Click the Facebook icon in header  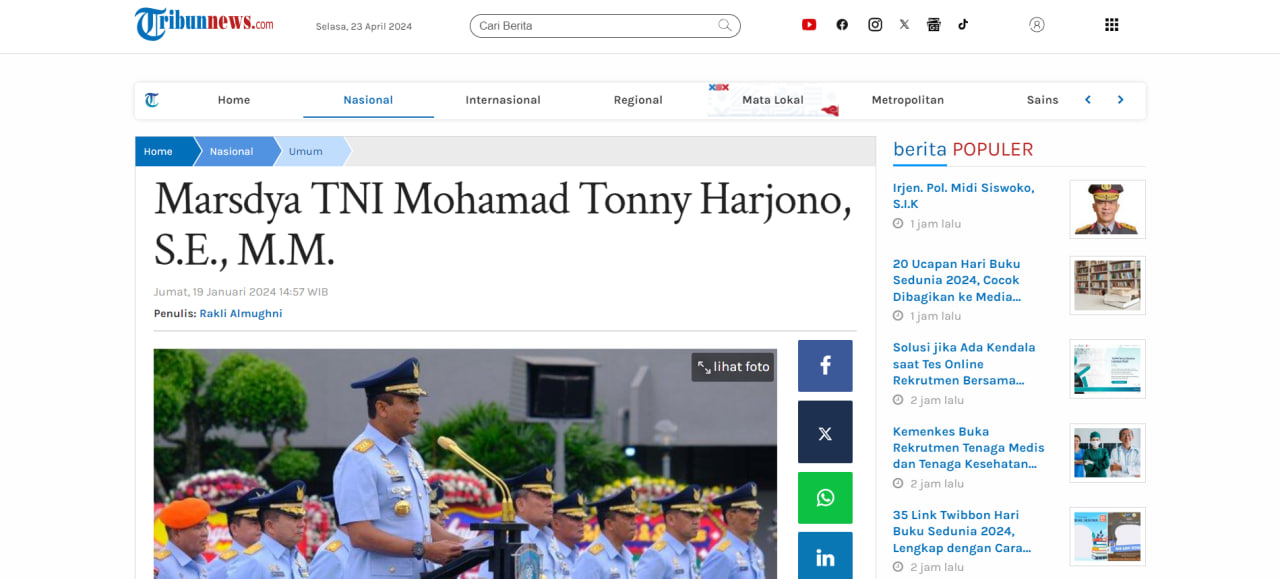(x=842, y=25)
